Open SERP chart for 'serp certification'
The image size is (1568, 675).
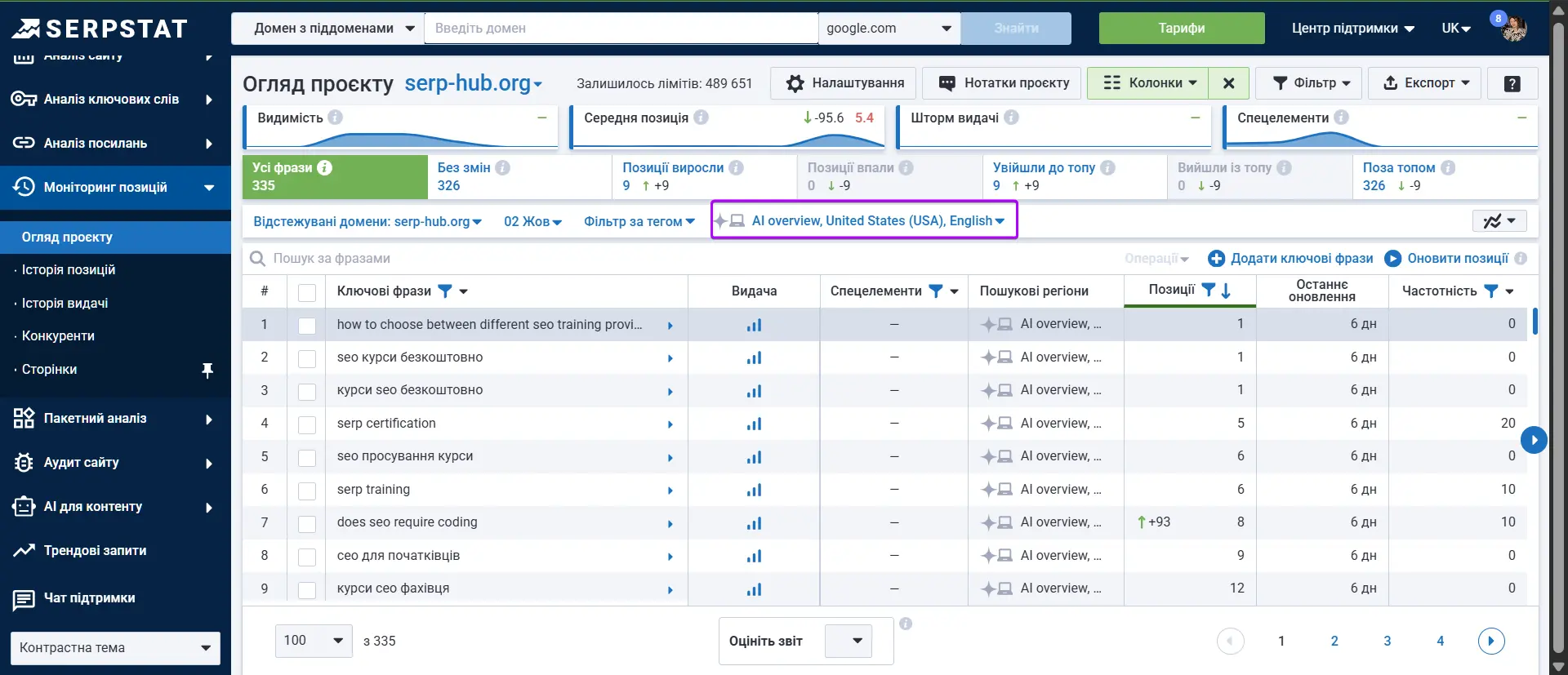pos(754,424)
